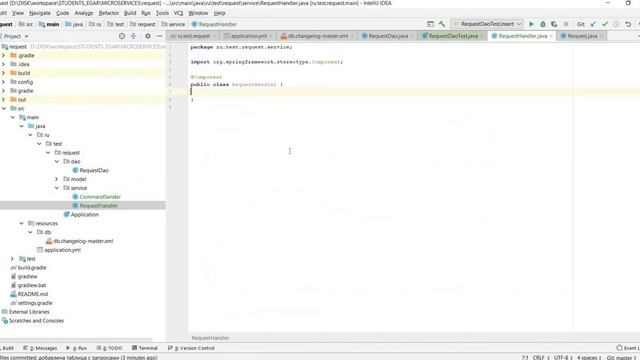
Task: Open Event Log in status bar
Action: (x=628, y=348)
